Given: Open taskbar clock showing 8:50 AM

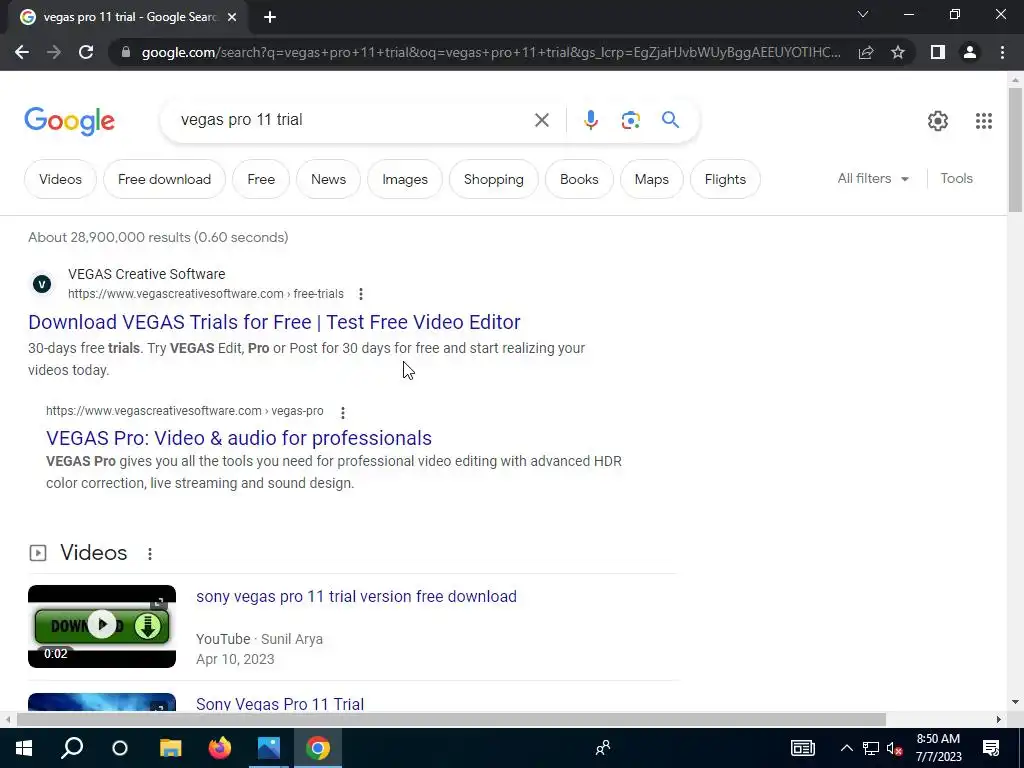Looking at the screenshot, I should coord(938,748).
